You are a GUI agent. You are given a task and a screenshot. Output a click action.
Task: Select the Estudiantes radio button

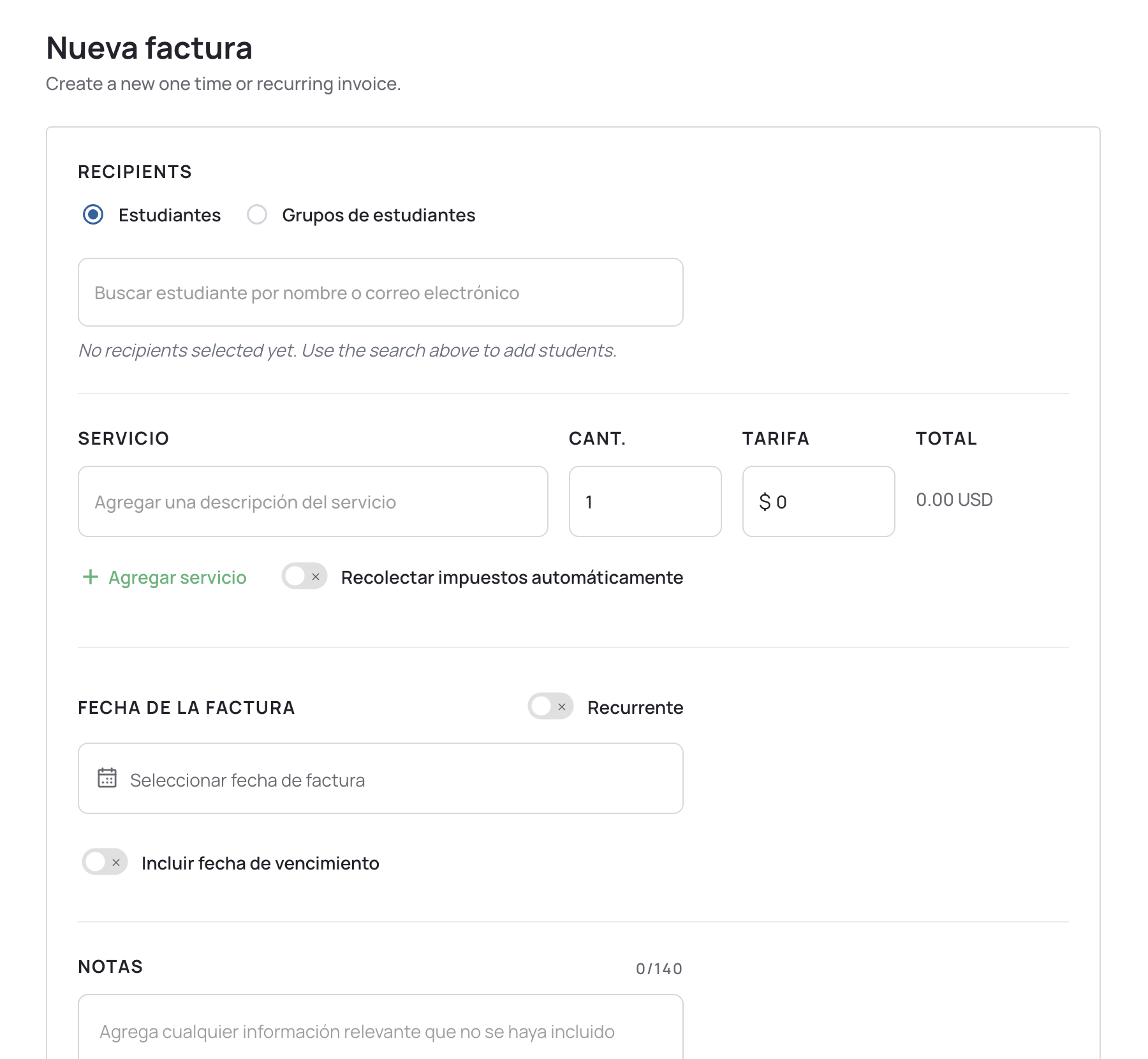92,215
